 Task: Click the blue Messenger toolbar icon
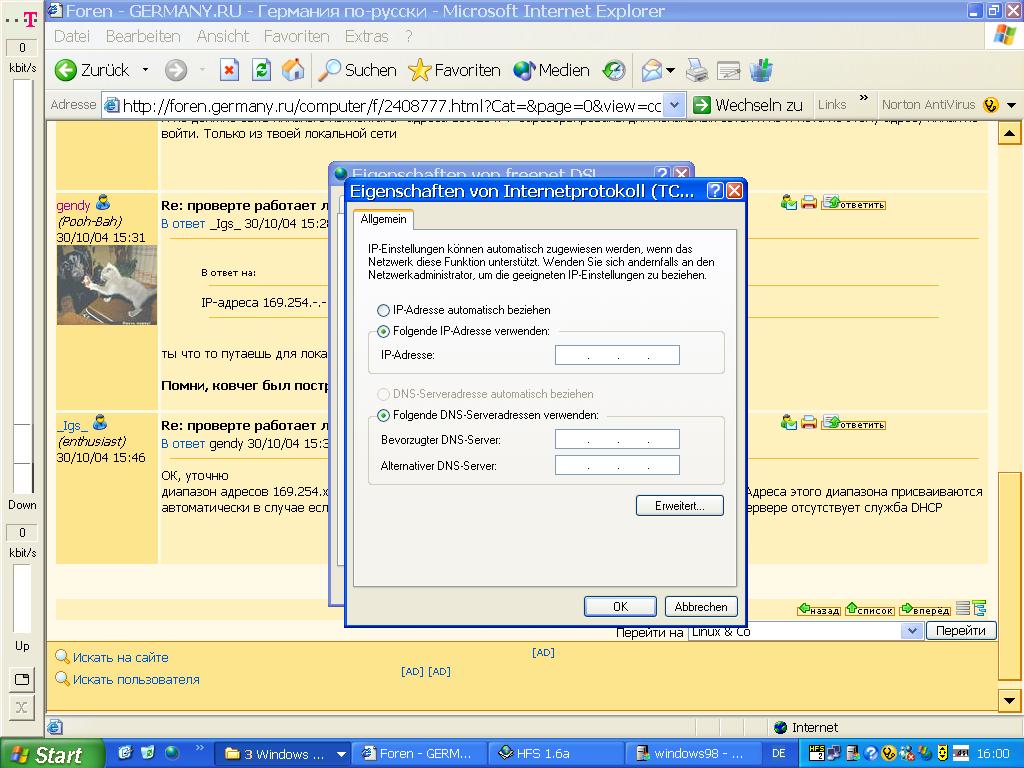(x=760, y=70)
